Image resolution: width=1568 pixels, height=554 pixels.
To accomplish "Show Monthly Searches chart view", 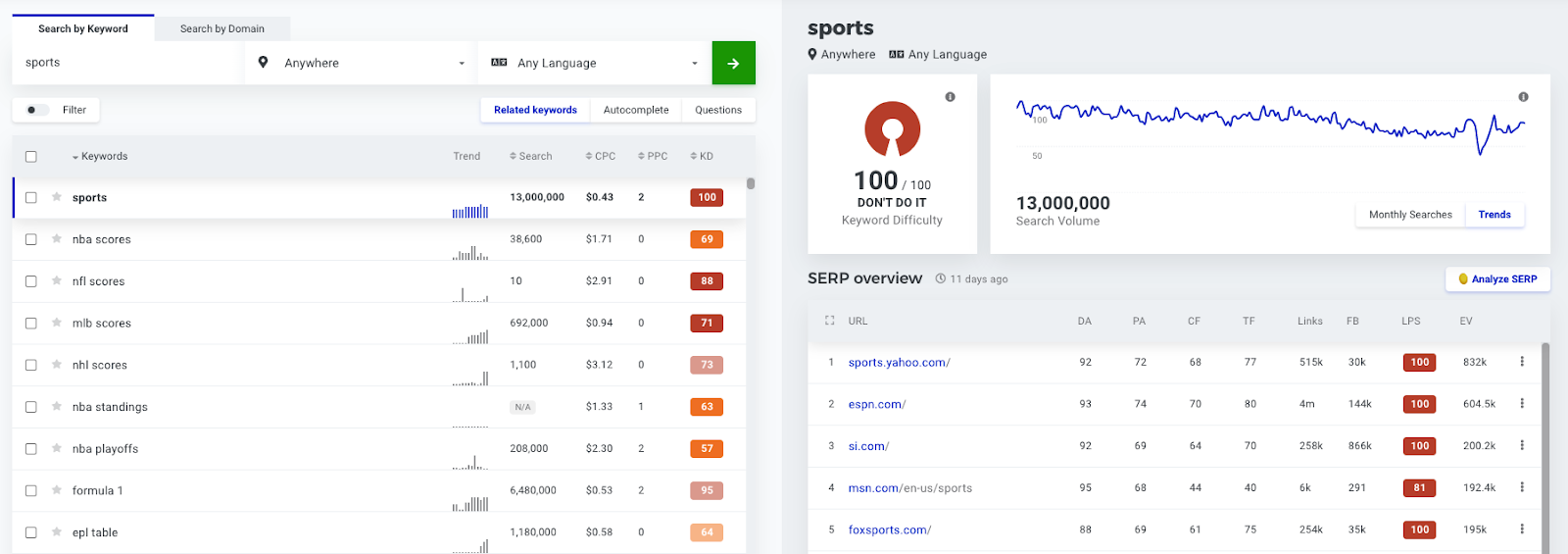I will click(x=1410, y=215).
